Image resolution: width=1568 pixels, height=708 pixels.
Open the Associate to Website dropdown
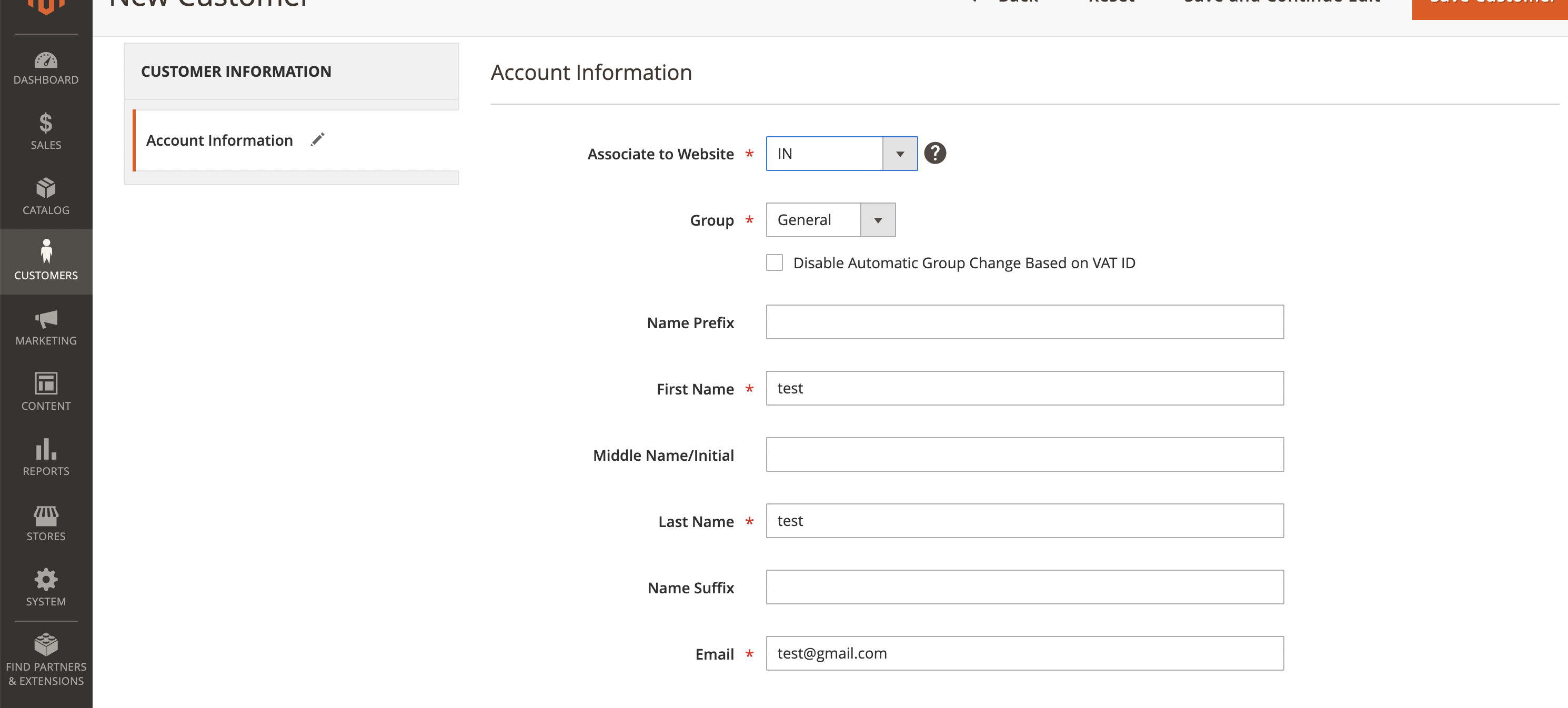pyautogui.click(x=899, y=153)
